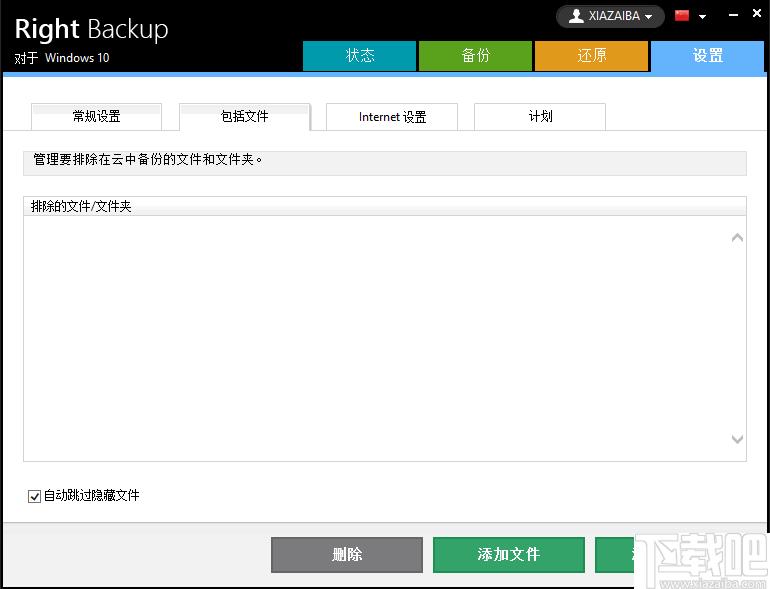Switch to the 状态 tab
Image resolution: width=770 pixels, height=589 pixels.
pos(359,56)
